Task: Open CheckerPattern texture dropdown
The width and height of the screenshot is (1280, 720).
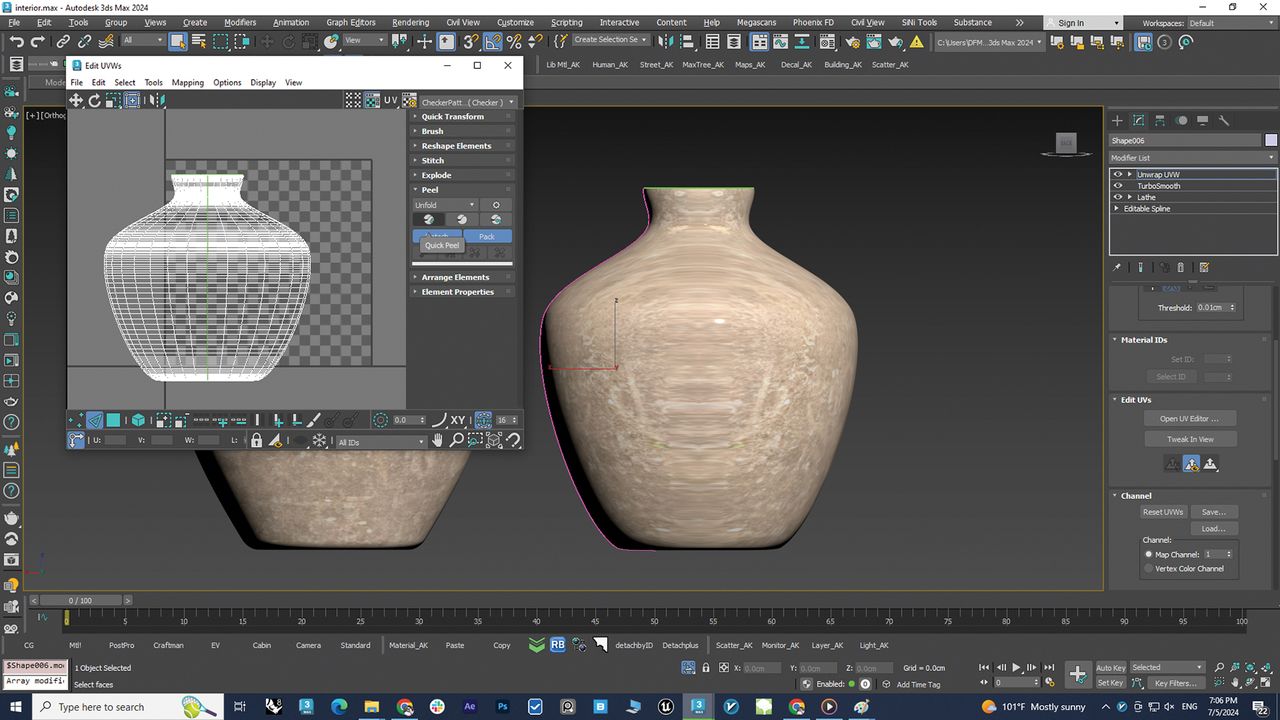Action: tap(466, 102)
